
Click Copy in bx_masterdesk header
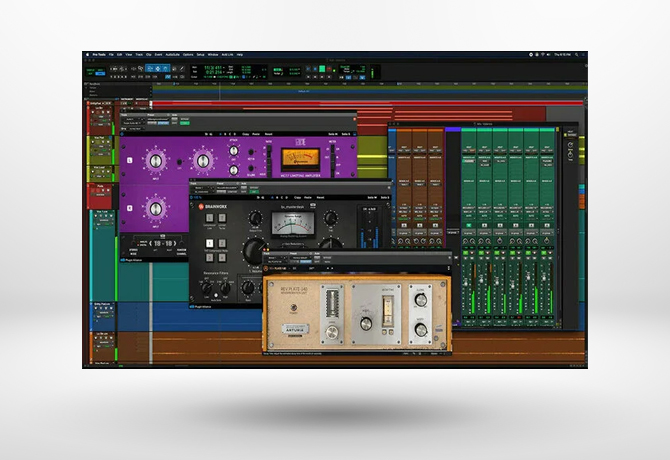298,198
